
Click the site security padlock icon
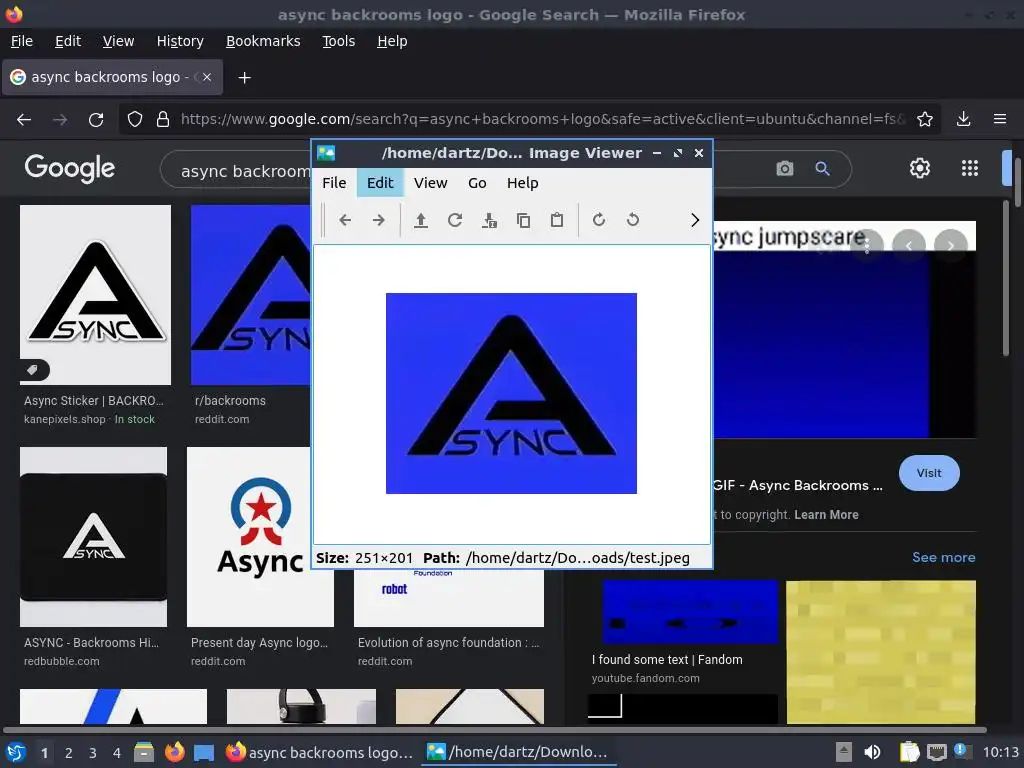tap(163, 120)
